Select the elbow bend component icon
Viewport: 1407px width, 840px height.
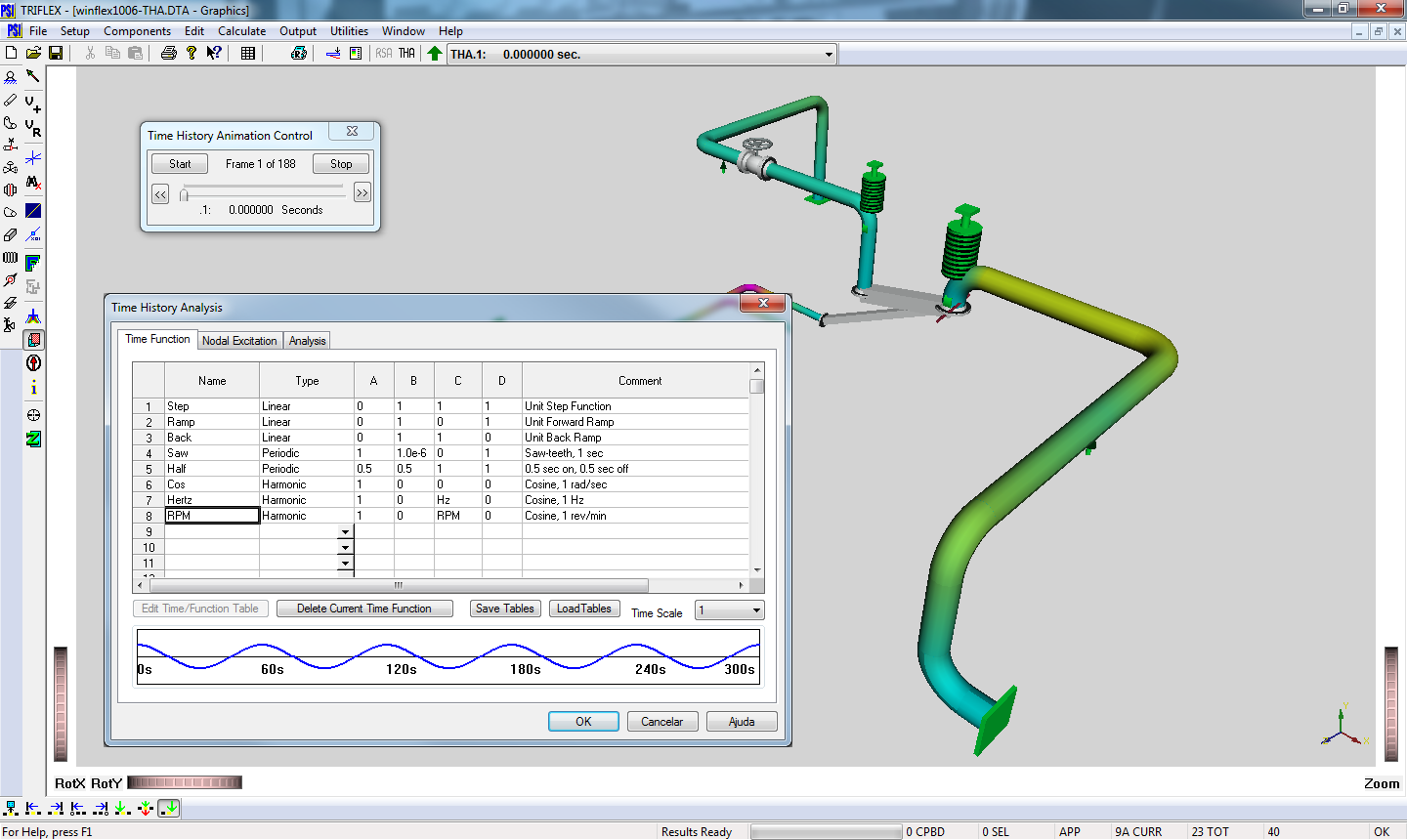pos(10,122)
